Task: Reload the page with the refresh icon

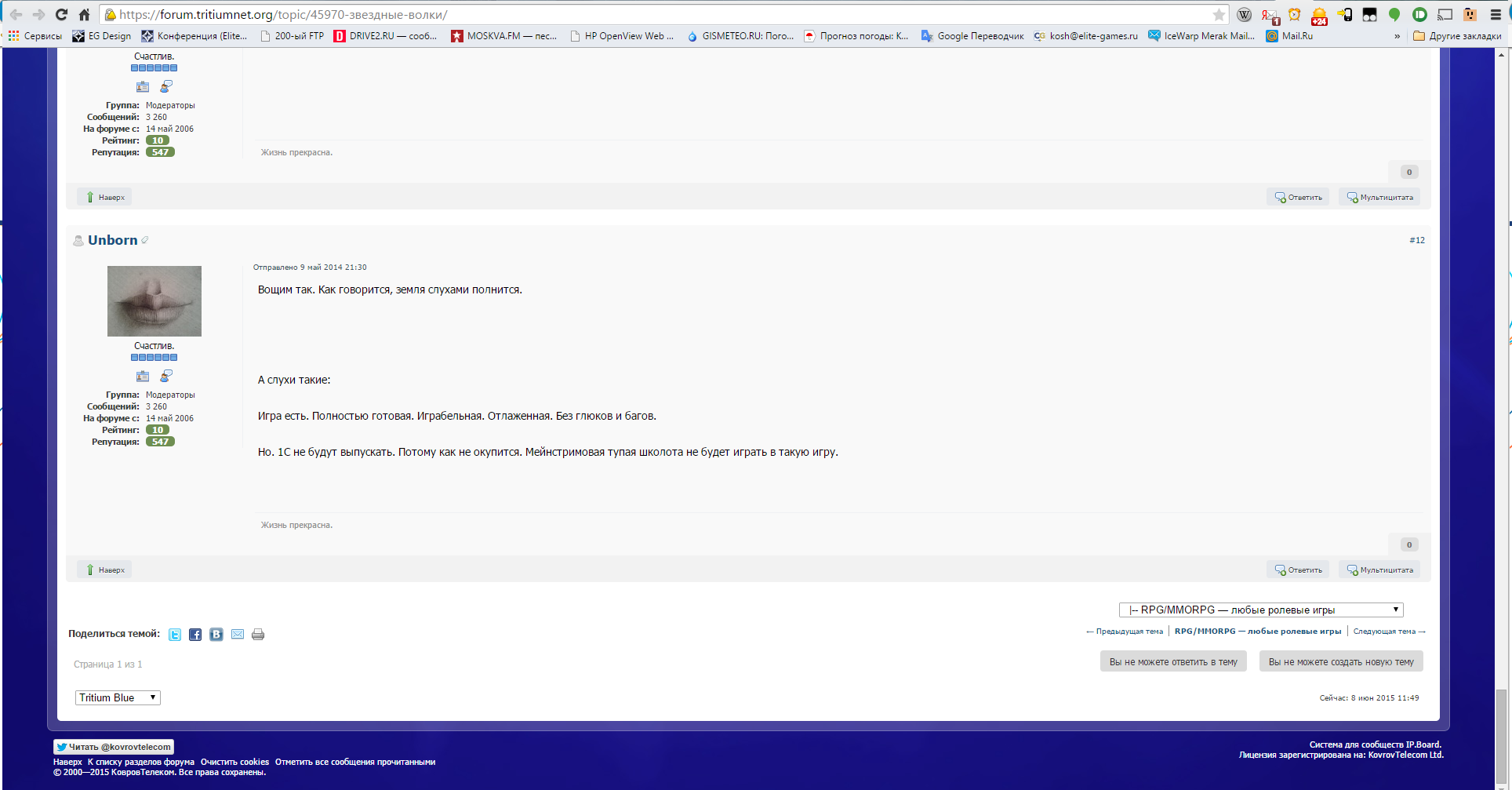Action: [61, 15]
